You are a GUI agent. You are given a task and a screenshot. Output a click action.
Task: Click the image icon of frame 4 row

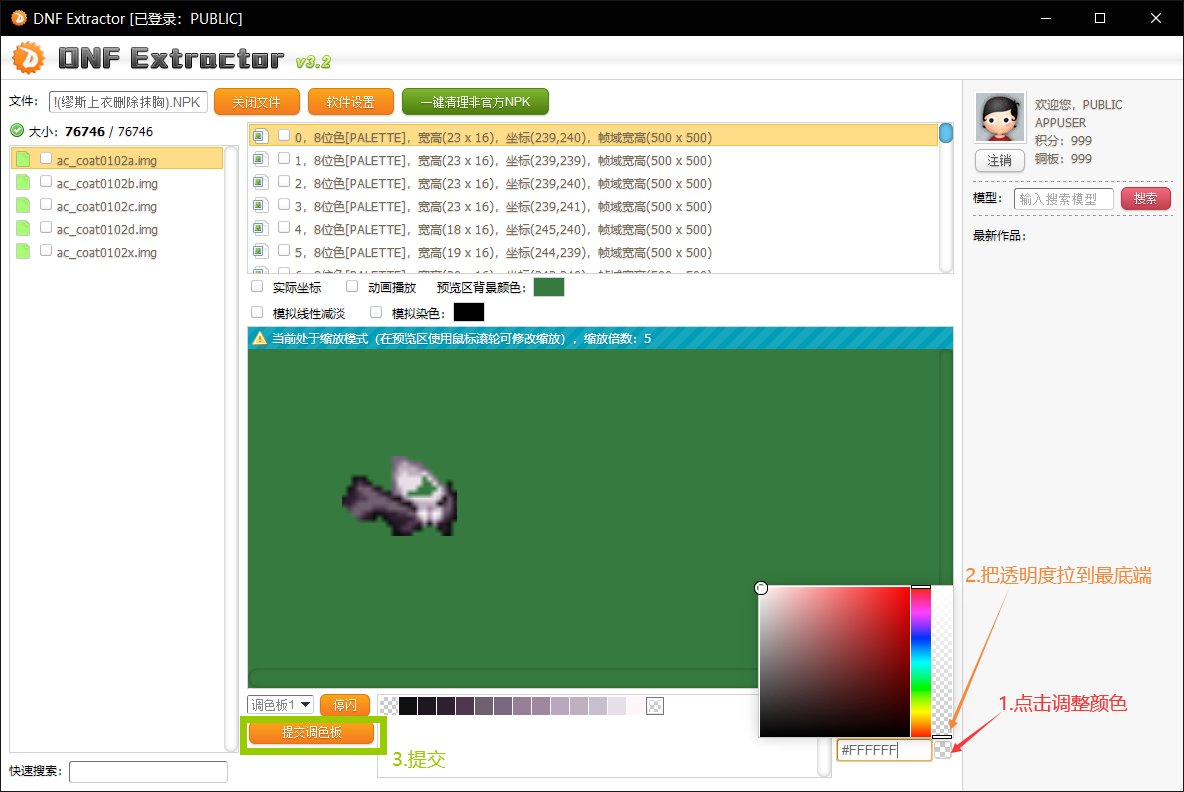pos(261,228)
